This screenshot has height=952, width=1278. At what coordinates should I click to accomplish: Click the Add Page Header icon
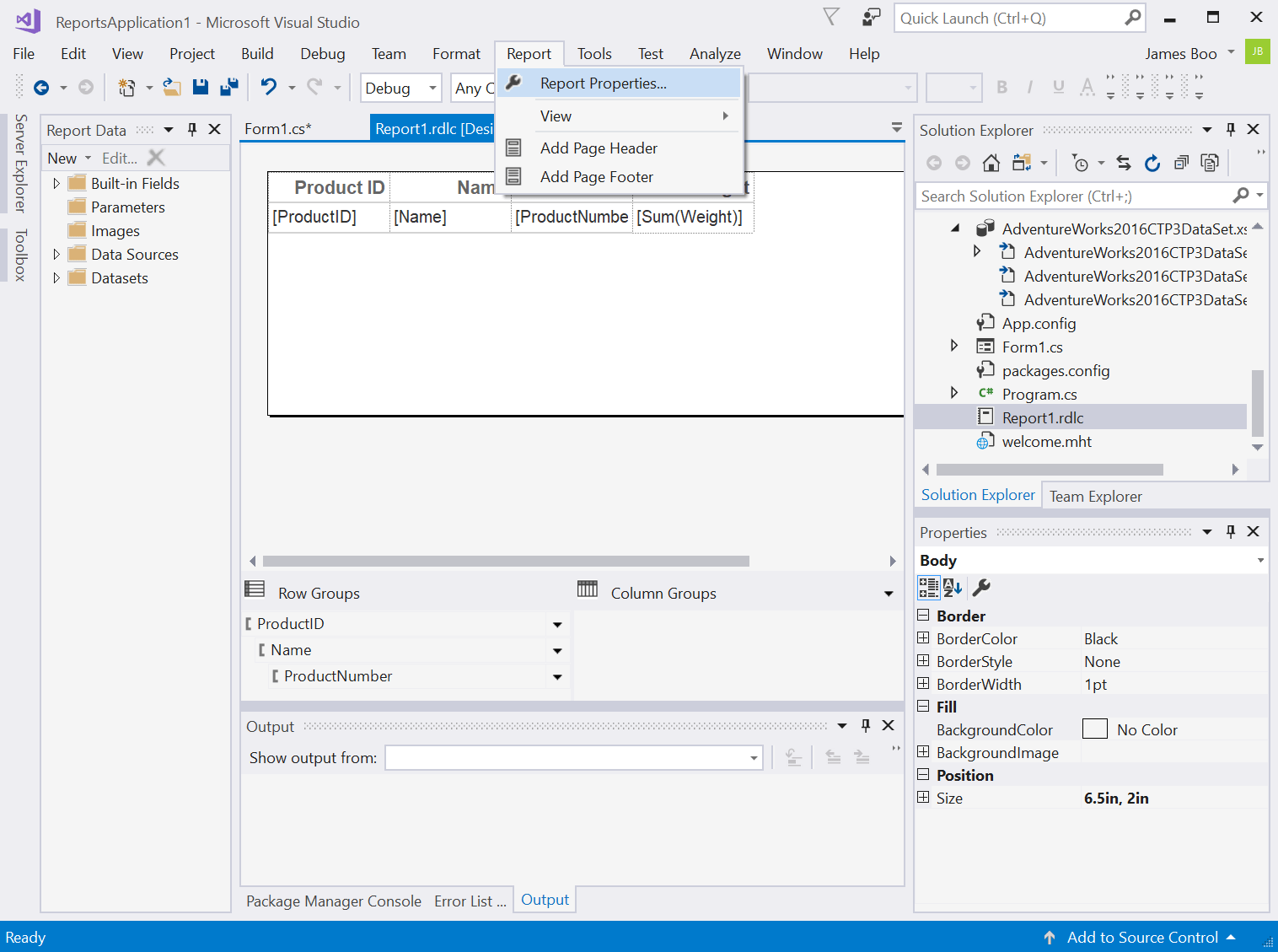pyautogui.click(x=513, y=148)
